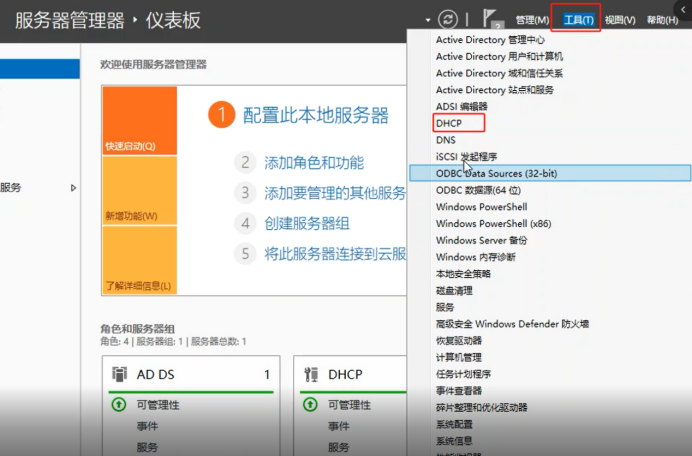
Task: Click the DHCP role tile icon
Action: coord(311,374)
